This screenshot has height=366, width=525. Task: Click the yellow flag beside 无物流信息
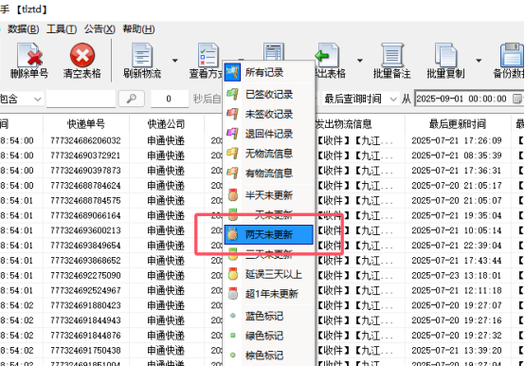(x=233, y=153)
